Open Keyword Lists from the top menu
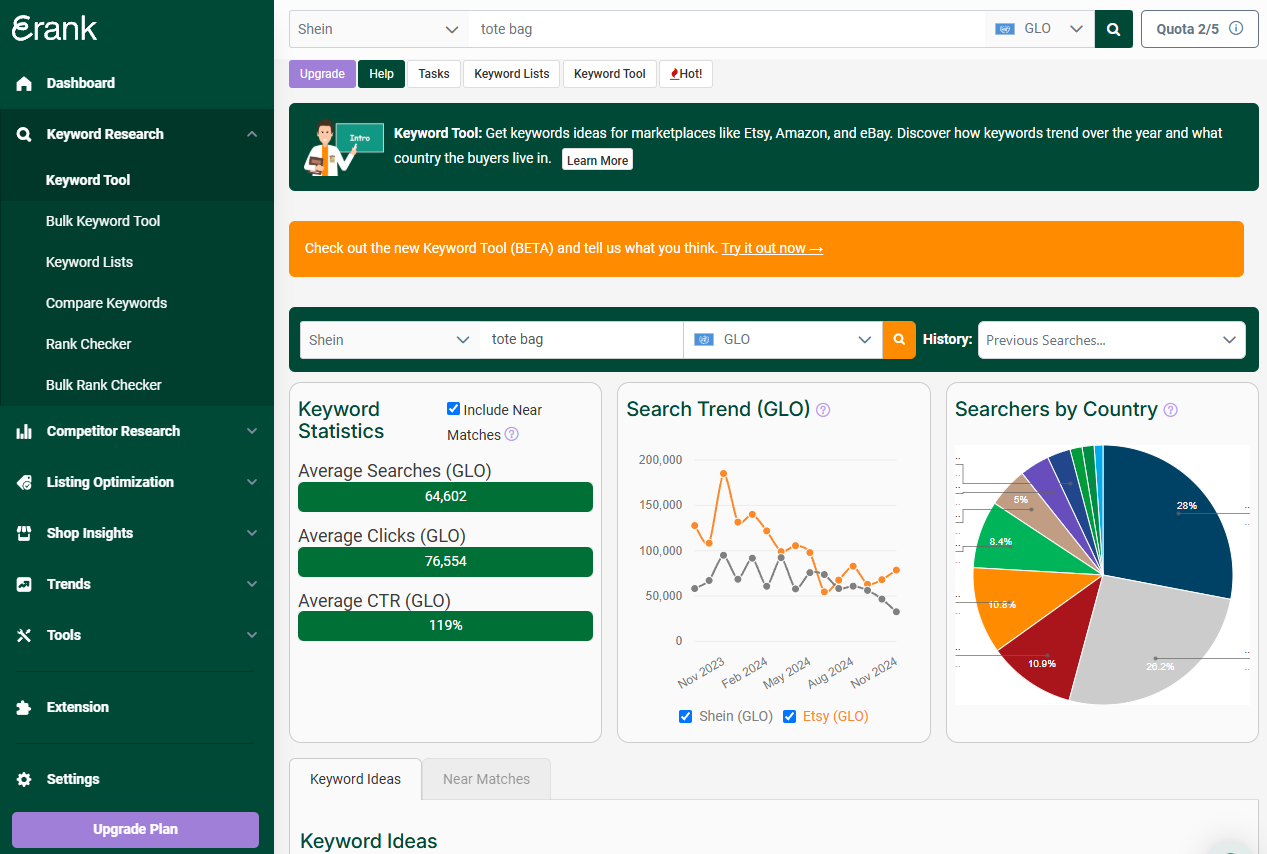Image resolution: width=1267 pixels, height=854 pixels. click(x=511, y=73)
